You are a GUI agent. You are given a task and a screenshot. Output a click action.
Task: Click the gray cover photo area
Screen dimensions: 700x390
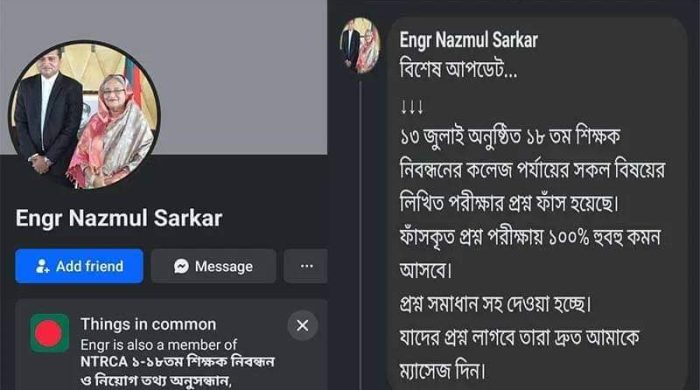click(241, 76)
